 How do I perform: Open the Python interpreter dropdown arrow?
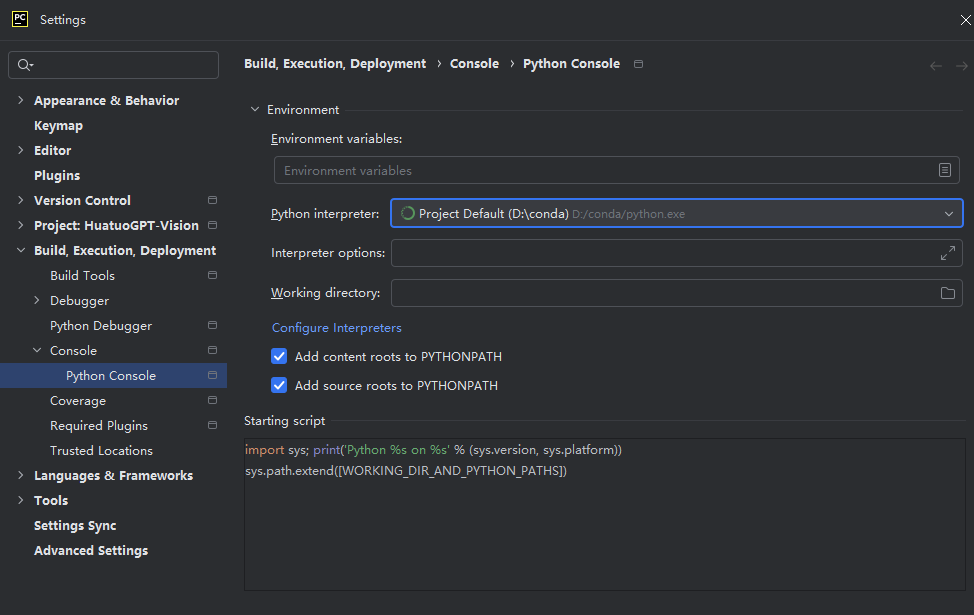[949, 214]
